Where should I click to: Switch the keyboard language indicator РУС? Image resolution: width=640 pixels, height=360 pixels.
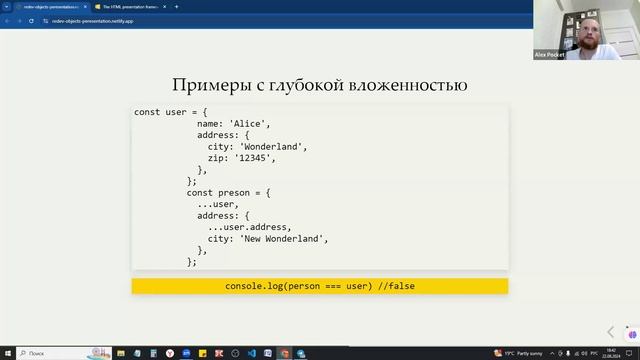click(594, 353)
